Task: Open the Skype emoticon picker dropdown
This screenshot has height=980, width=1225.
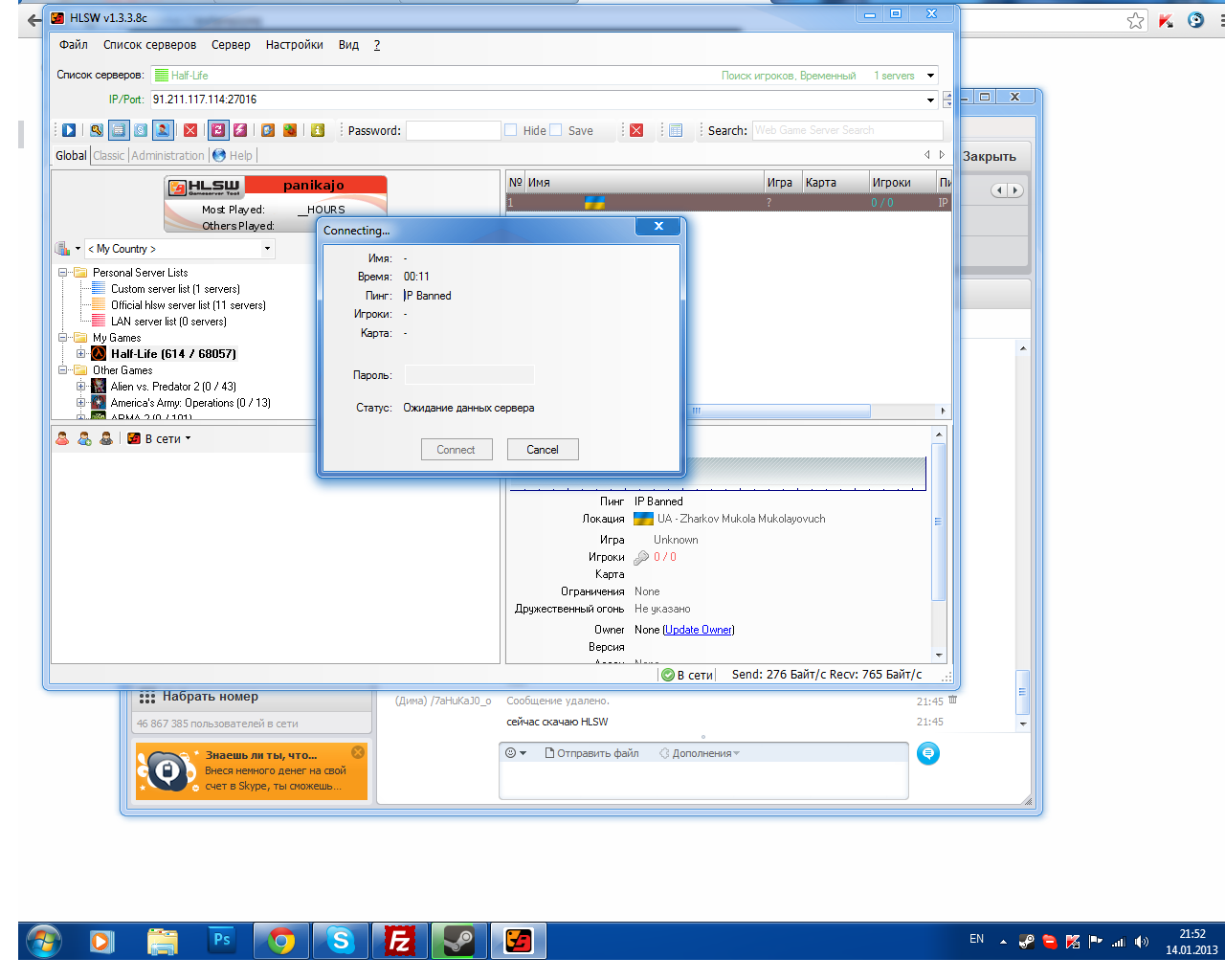Action: (516, 753)
